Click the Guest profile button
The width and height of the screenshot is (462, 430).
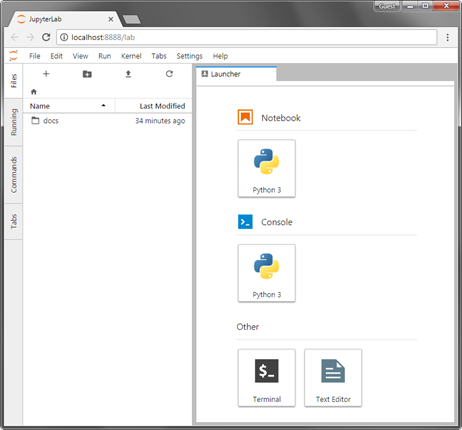pyautogui.click(x=387, y=6)
